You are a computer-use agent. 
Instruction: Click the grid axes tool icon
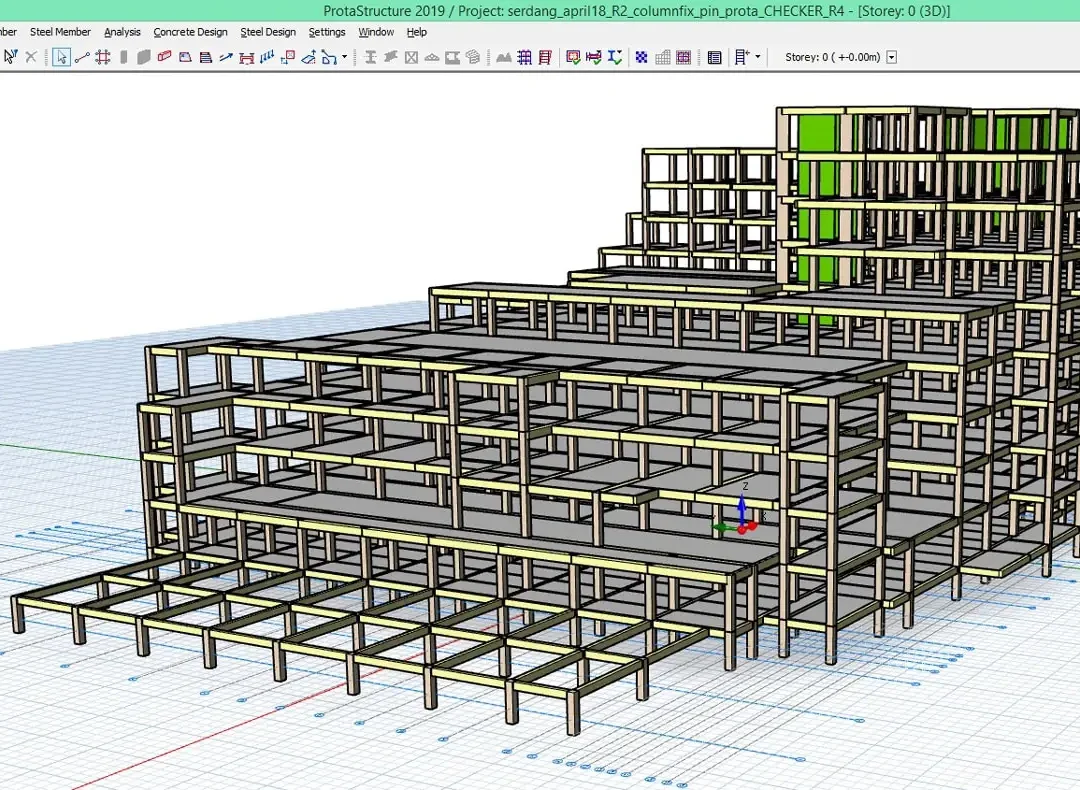pyautogui.click(x=103, y=57)
